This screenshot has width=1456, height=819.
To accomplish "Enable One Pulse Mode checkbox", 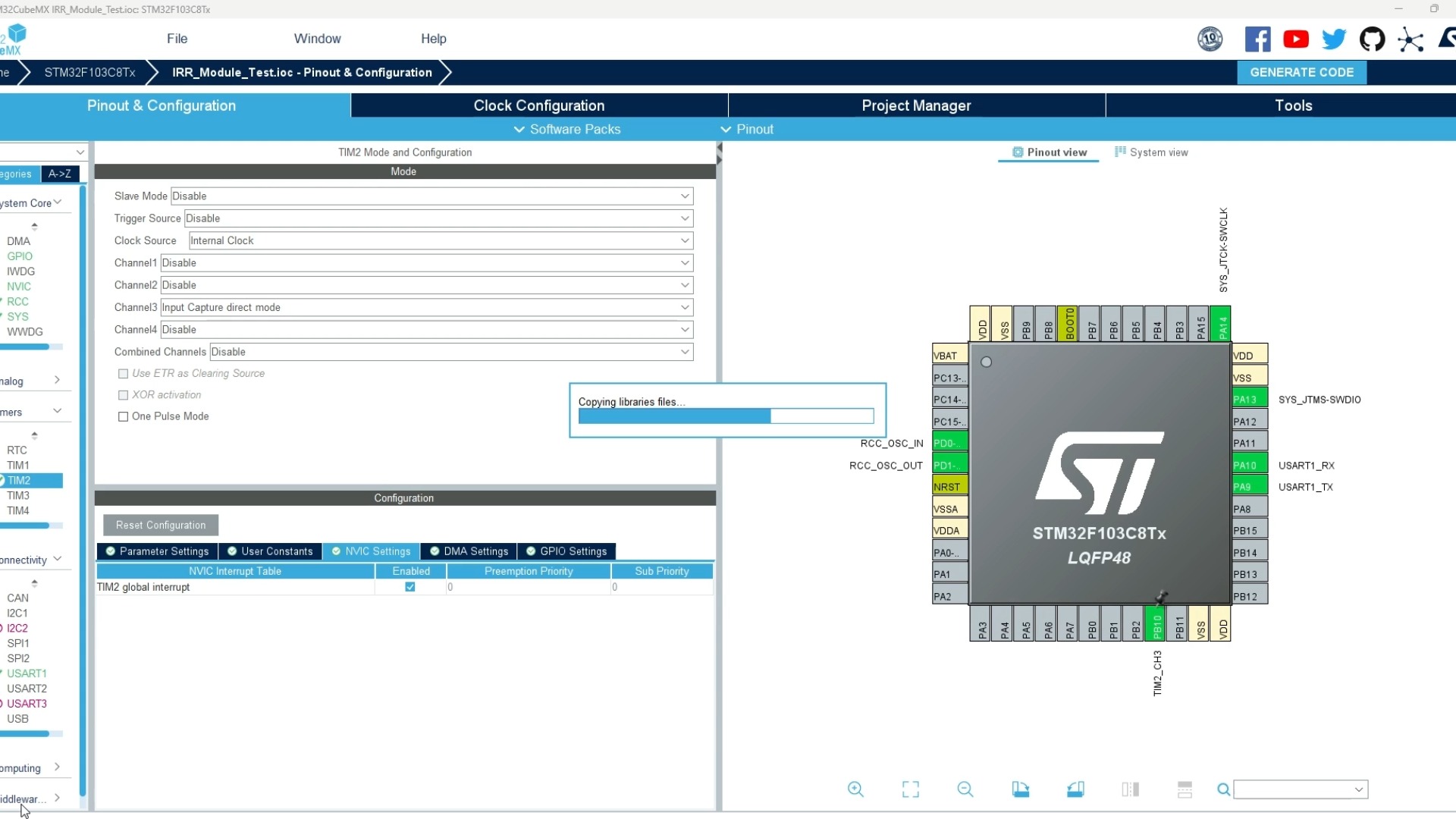I will pos(123,416).
